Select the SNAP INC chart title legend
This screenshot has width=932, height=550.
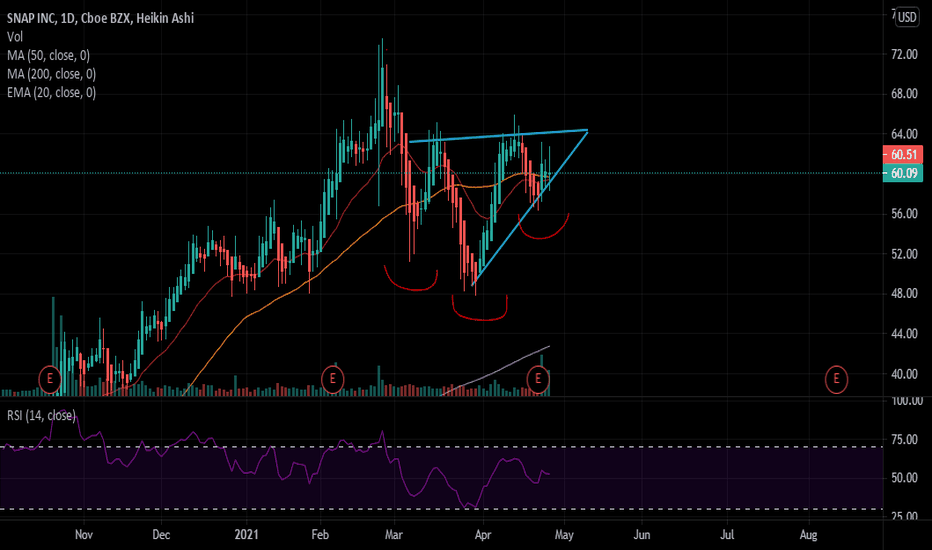[100, 18]
